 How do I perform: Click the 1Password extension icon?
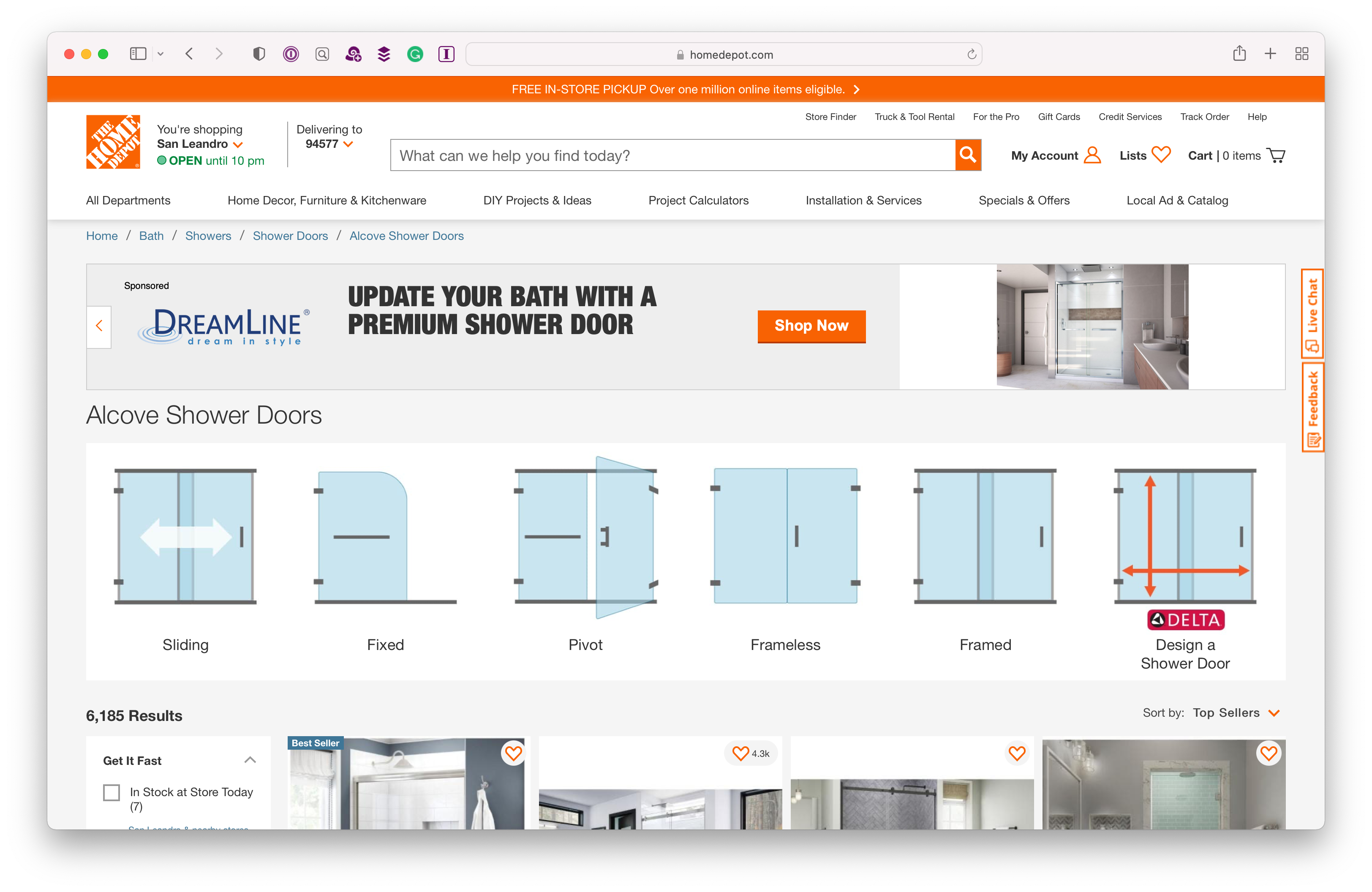[291, 54]
